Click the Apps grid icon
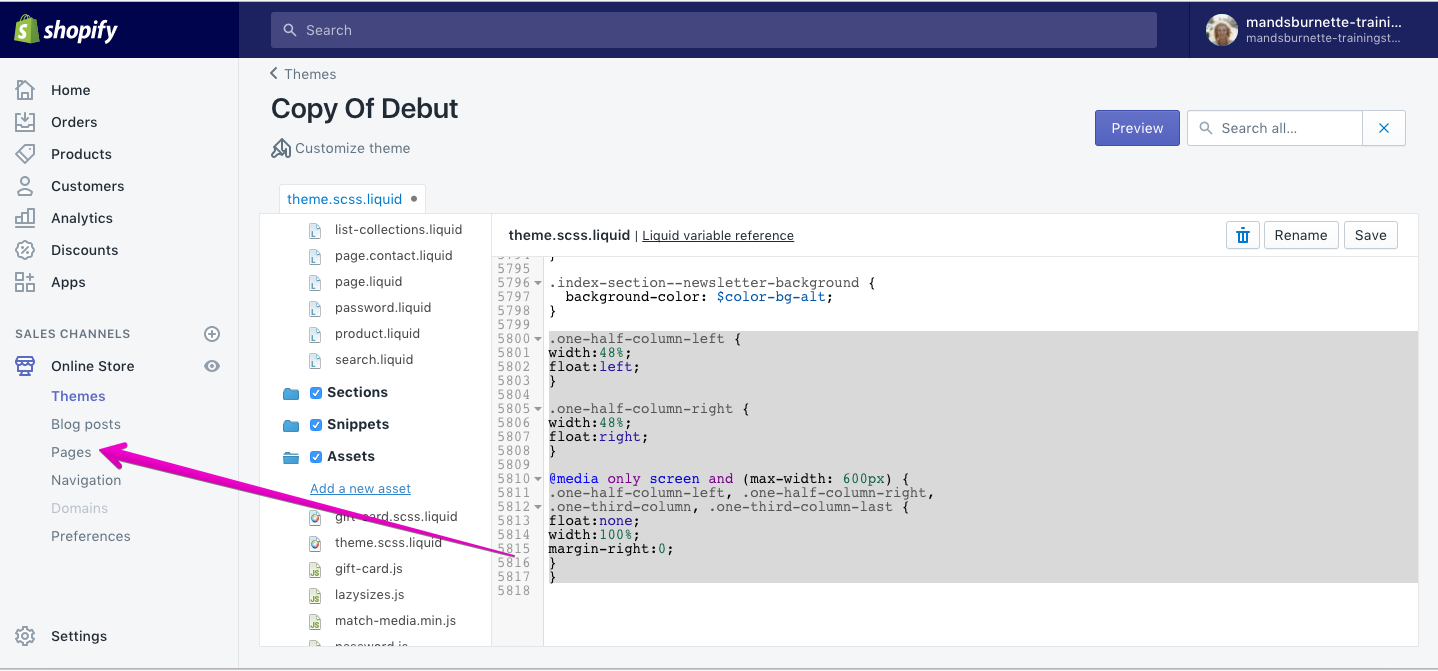Image resolution: width=1438 pixels, height=671 pixels. [x=26, y=282]
